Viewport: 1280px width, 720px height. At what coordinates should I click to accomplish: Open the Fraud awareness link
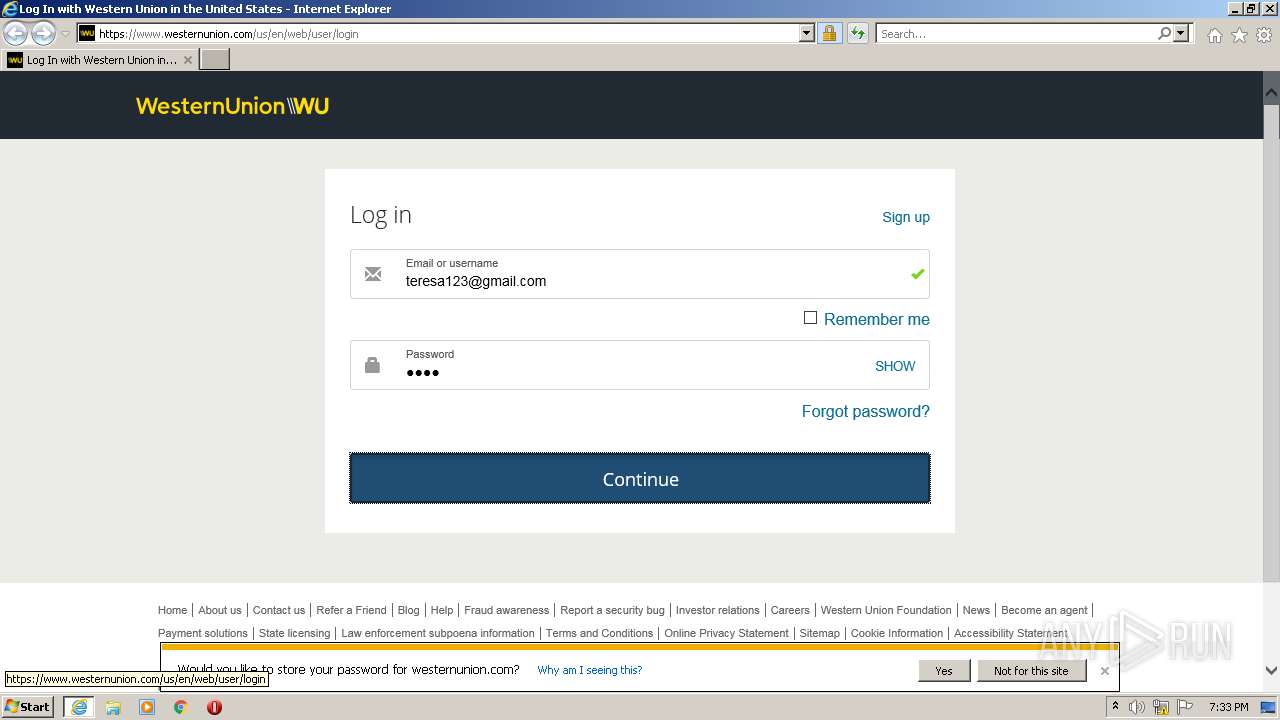(506, 610)
